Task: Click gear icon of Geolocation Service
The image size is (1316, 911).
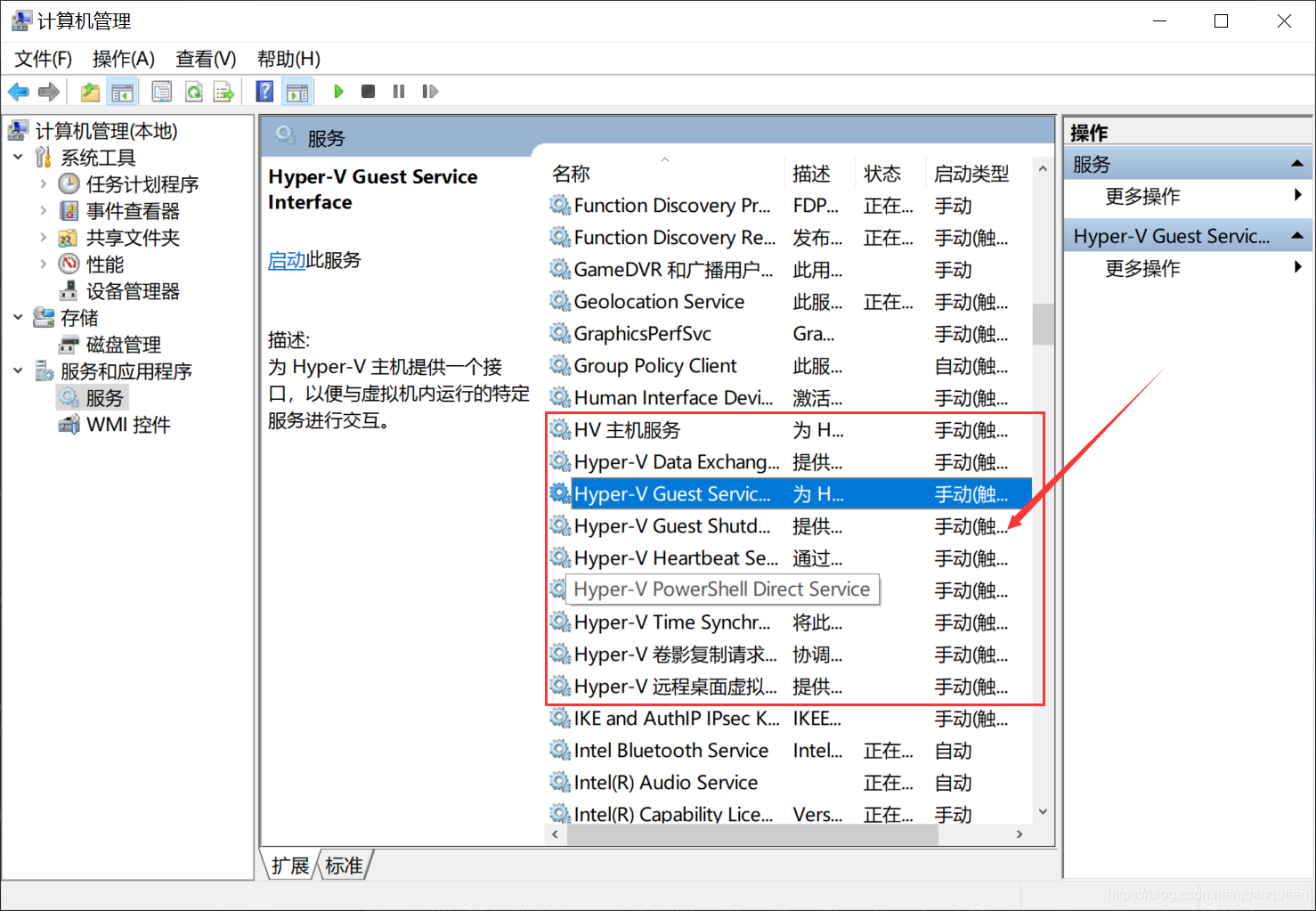Action: pos(560,301)
